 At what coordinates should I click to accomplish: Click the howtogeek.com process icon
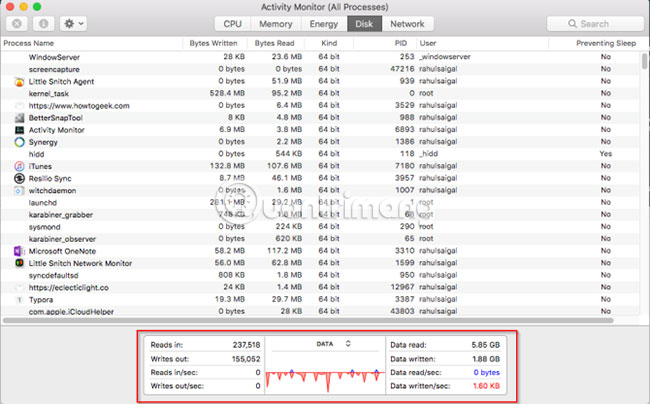click(19, 106)
